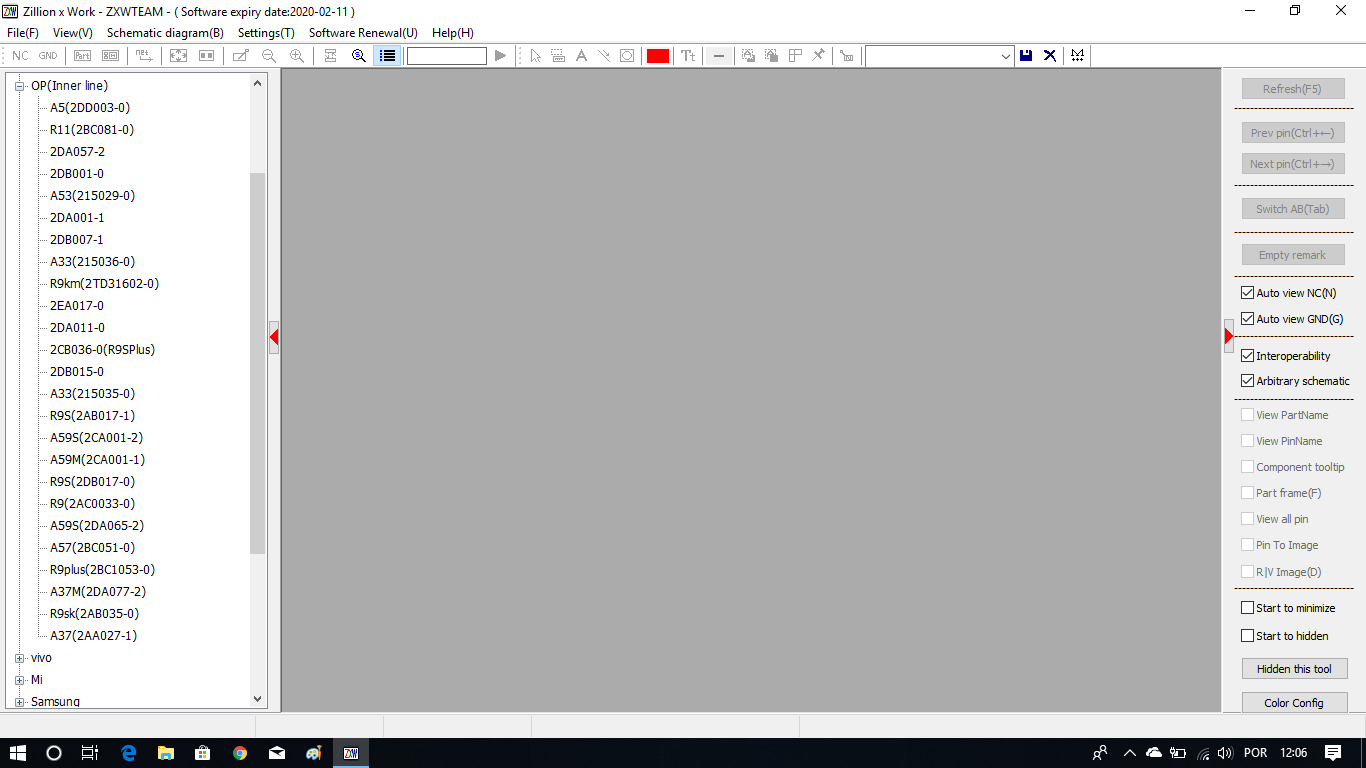Open the Software Renewal(U) menu
Viewport: 1366px width, 768px height.
pyautogui.click(x=363, y=33)
